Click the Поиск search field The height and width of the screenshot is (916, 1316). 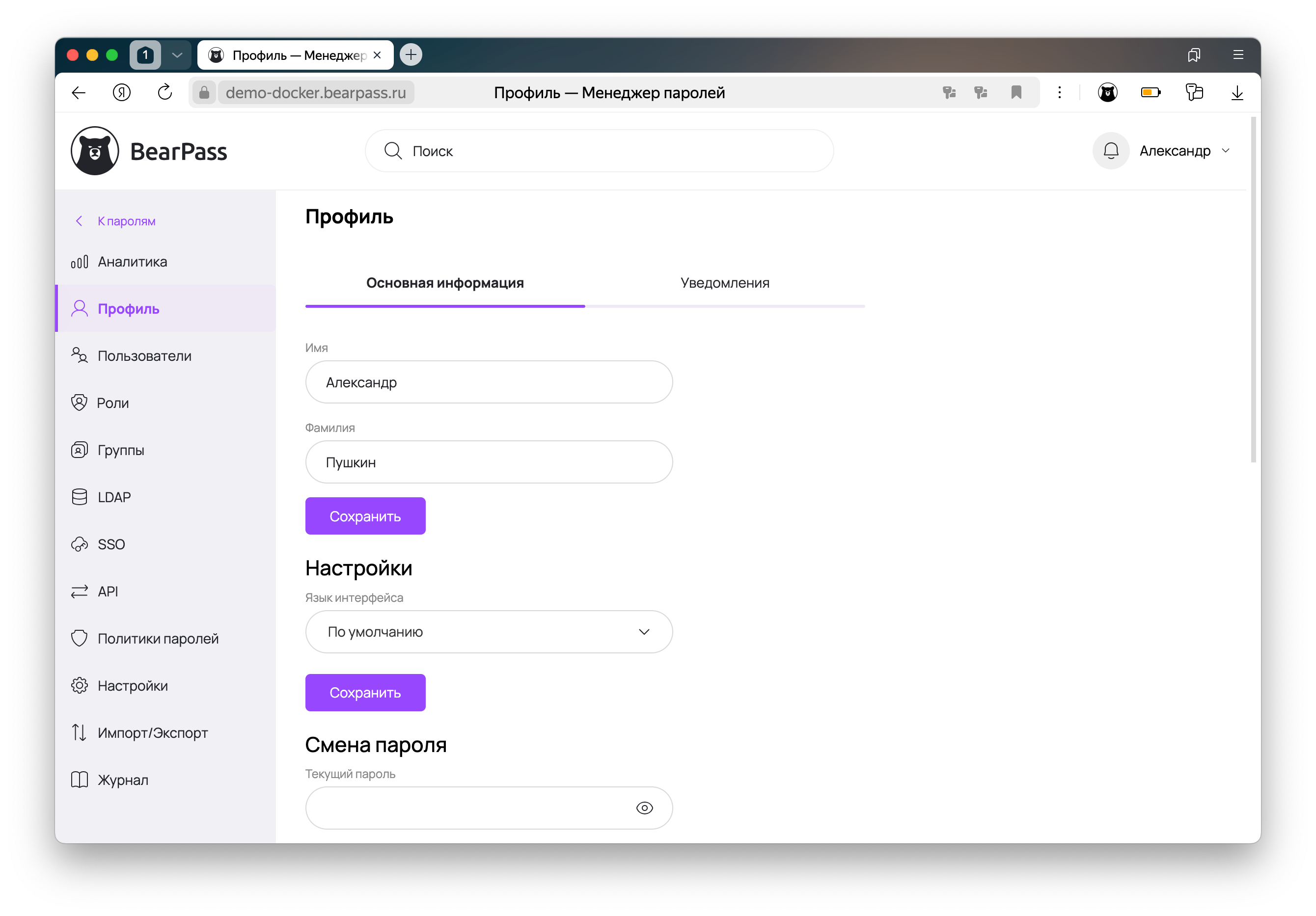[599, 151]
